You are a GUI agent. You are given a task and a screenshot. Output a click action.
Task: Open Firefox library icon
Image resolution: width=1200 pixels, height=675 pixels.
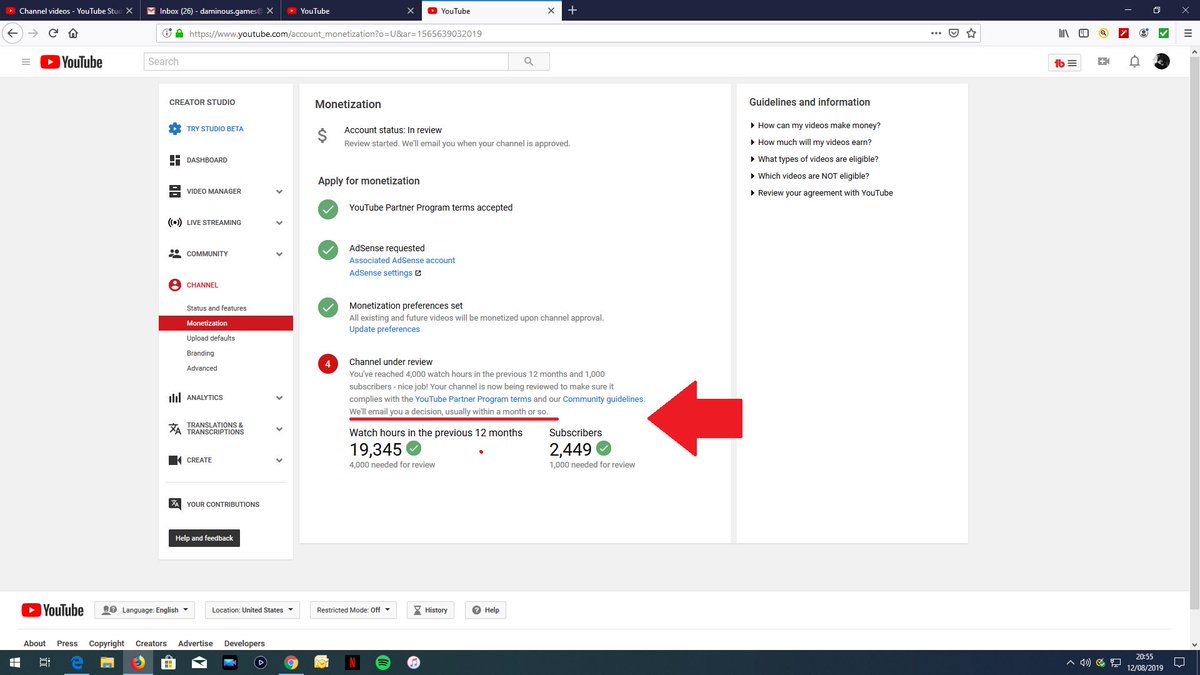1063,32
